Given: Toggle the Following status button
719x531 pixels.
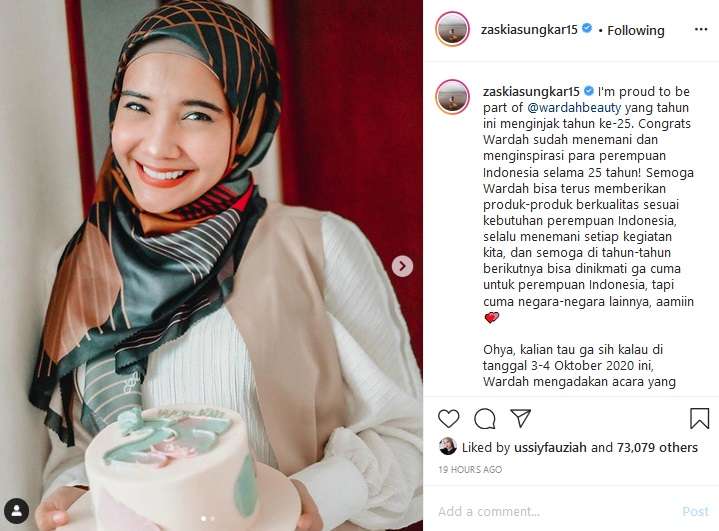Looking at the screenshot, I should [636, 31].
